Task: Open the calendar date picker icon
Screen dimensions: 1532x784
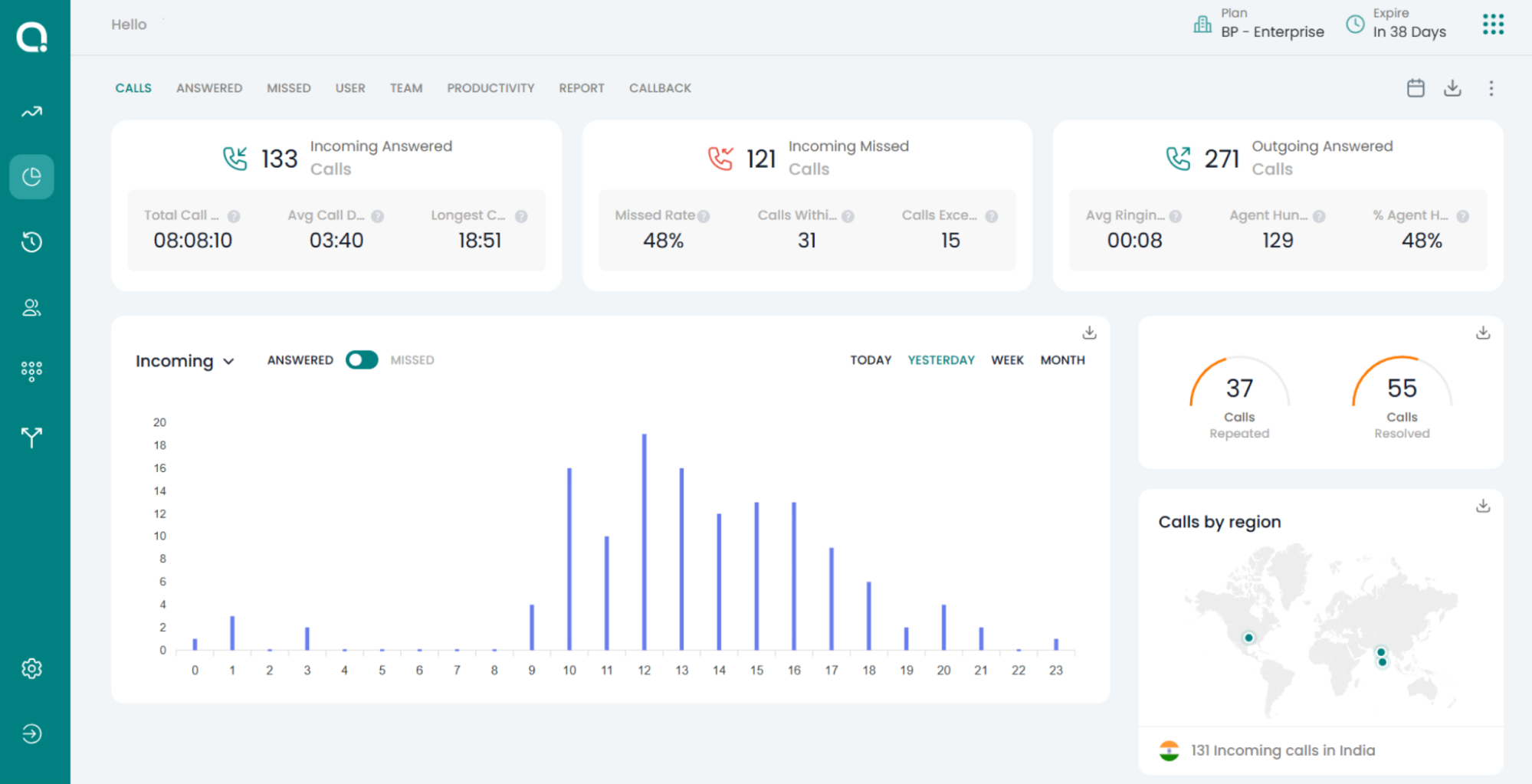Action: (x=1416, y=88)
